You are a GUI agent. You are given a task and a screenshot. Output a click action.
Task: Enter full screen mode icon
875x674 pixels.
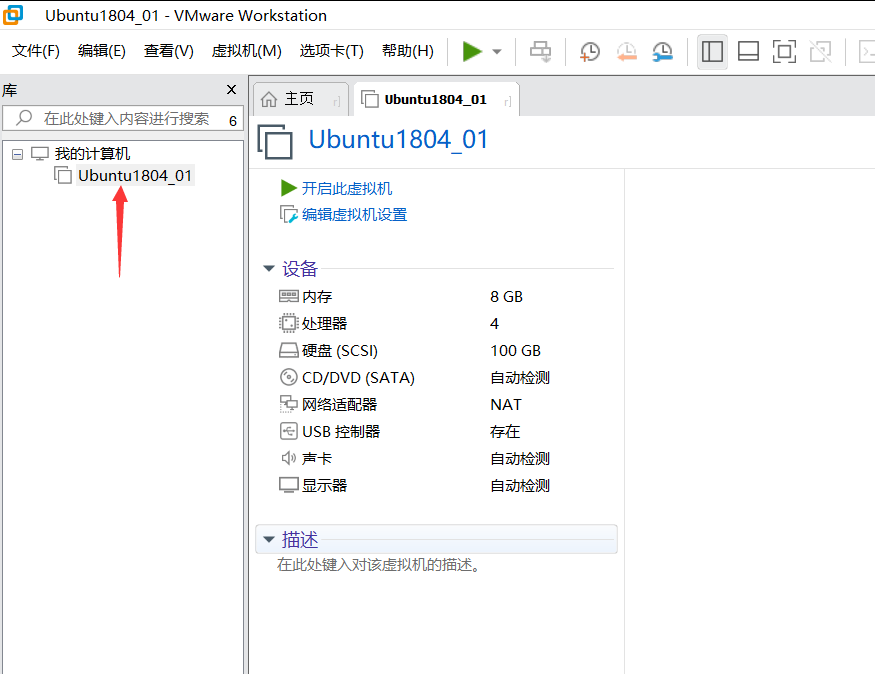tap(783, 52)
